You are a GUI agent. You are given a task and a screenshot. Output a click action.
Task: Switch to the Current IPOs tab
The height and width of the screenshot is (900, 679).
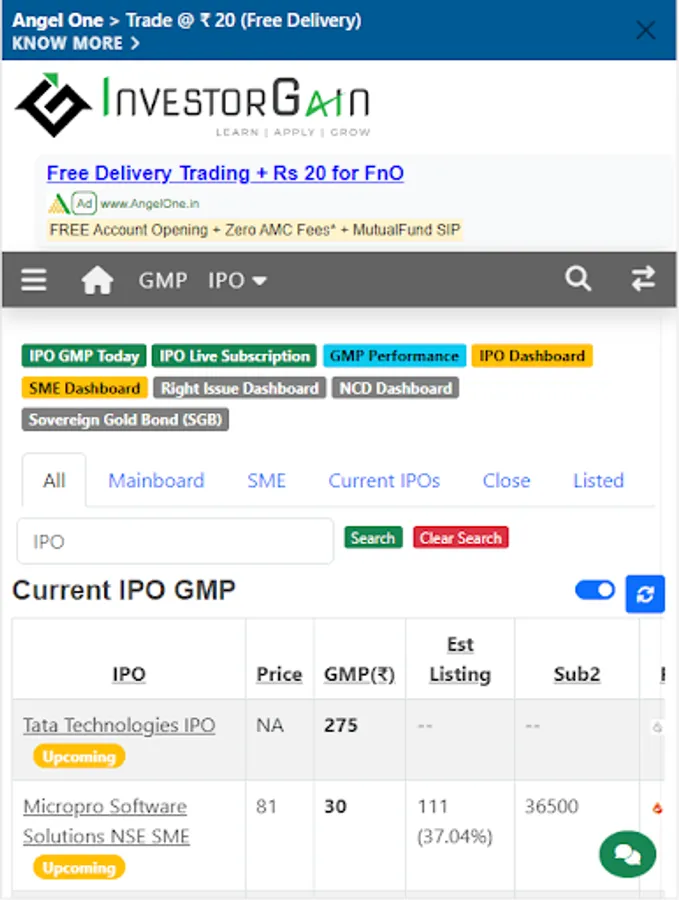384,480
